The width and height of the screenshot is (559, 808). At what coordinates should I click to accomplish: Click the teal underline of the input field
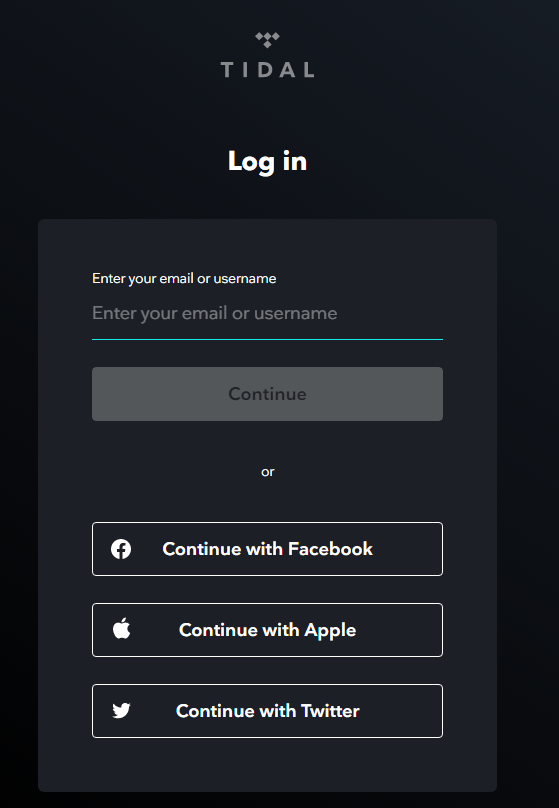point(267,339)
